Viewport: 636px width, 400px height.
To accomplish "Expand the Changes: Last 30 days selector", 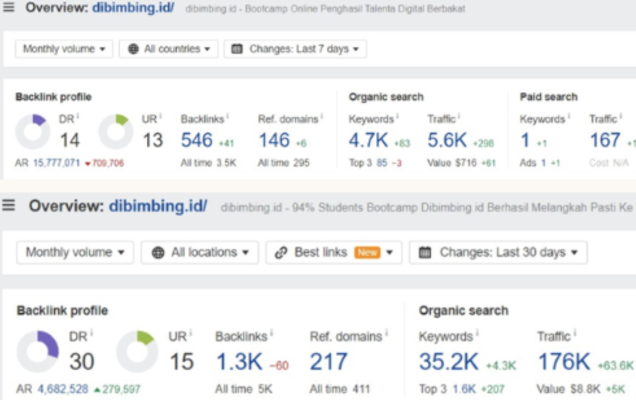I will [x=497, y=253].
